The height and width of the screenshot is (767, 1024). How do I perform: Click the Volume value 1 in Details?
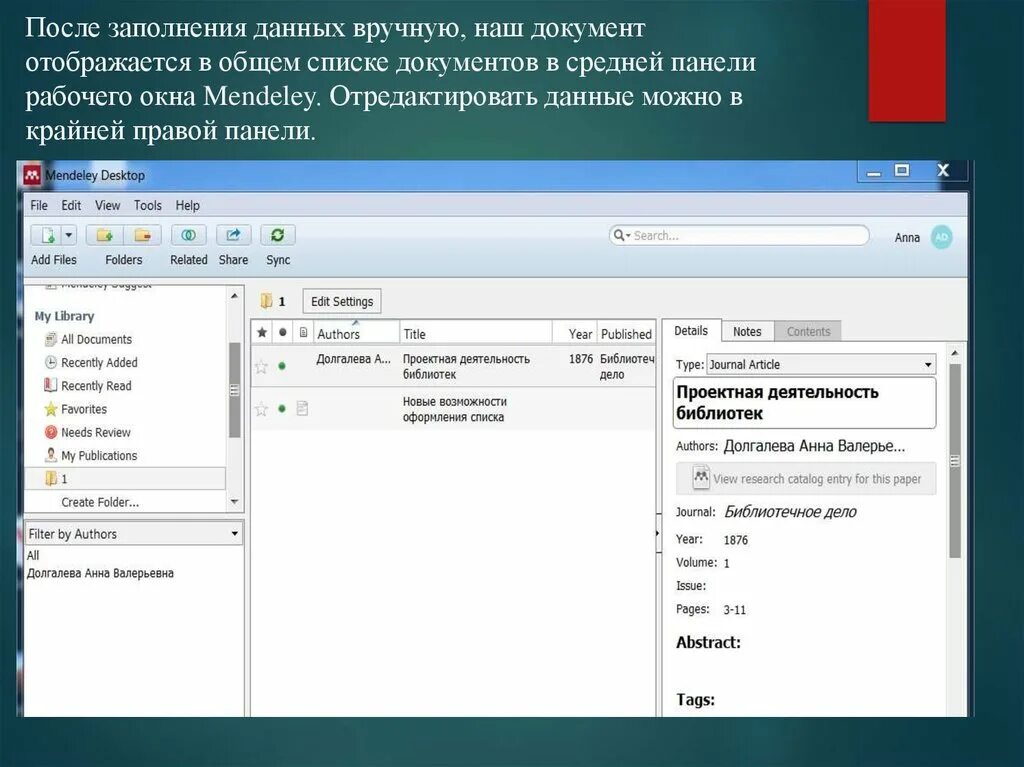(x=727, y=563)
